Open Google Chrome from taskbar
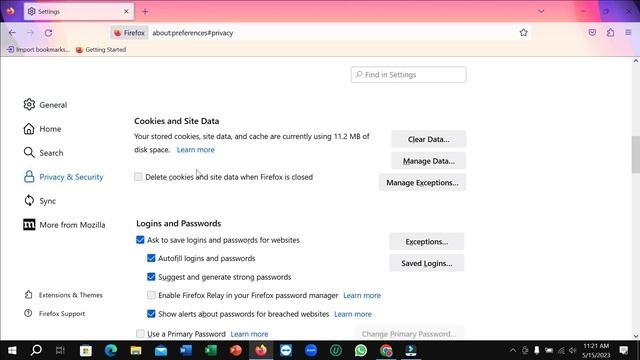 click(386, 350)
